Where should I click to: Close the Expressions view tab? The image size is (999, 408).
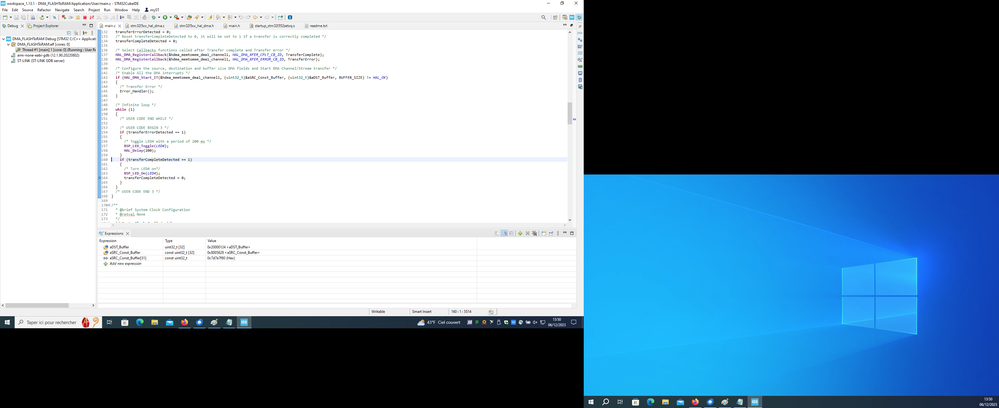click(x=127, y=233)
